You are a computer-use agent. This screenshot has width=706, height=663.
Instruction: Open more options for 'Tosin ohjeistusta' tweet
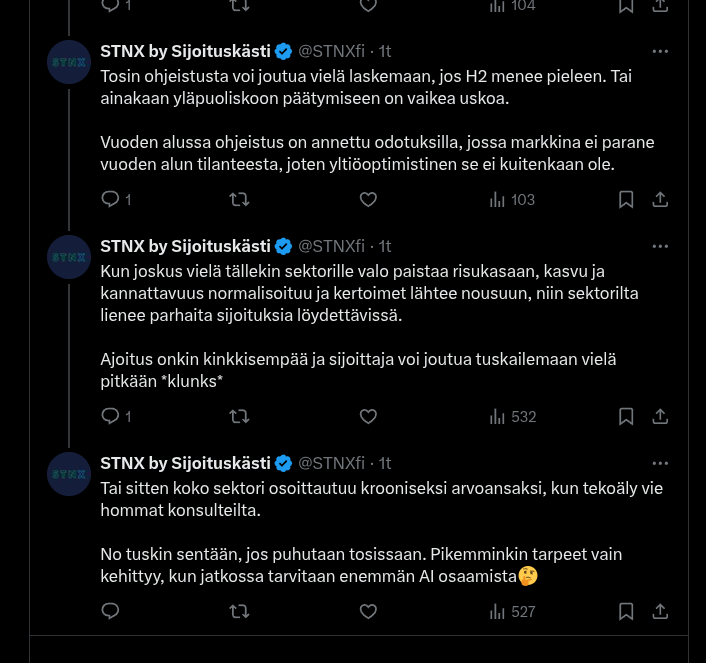[x=660, y=51]
